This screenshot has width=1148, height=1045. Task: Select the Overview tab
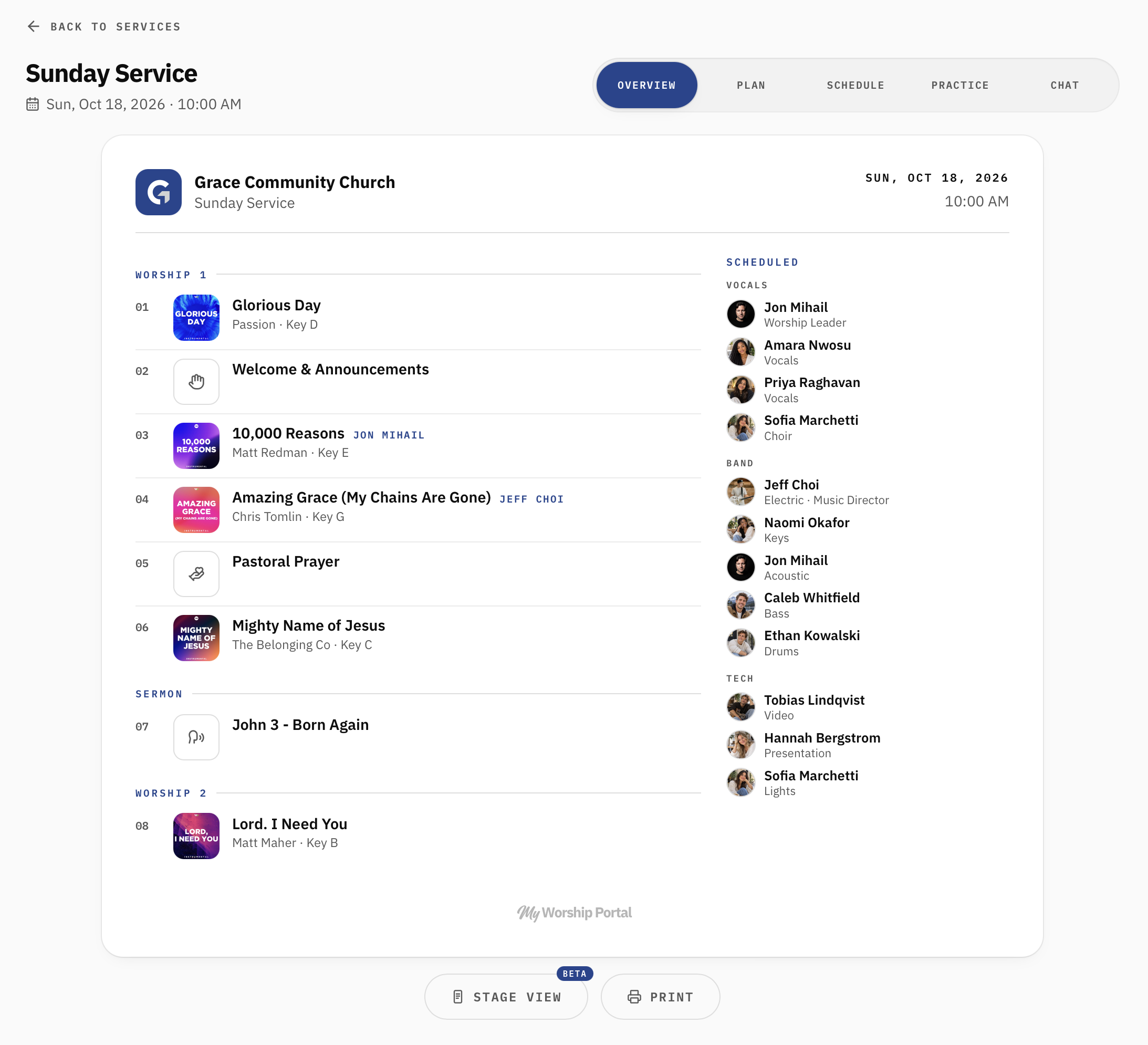coord(646,85)
